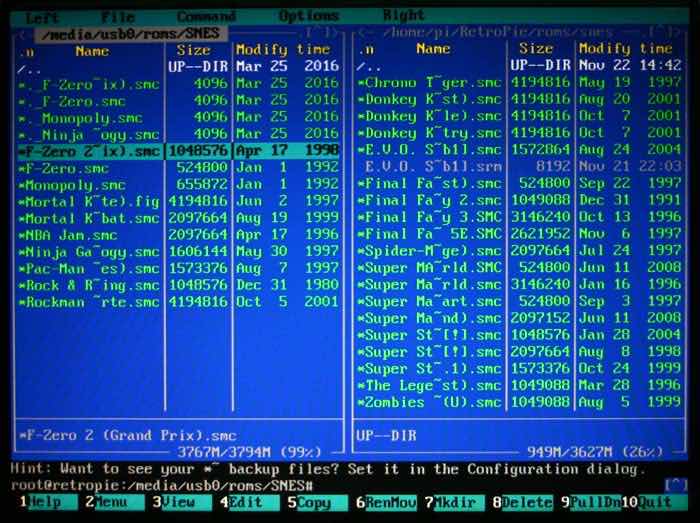This screenshot has width=700, height=523.
Task: Click the 3 View function key
Action: [182, 502]
